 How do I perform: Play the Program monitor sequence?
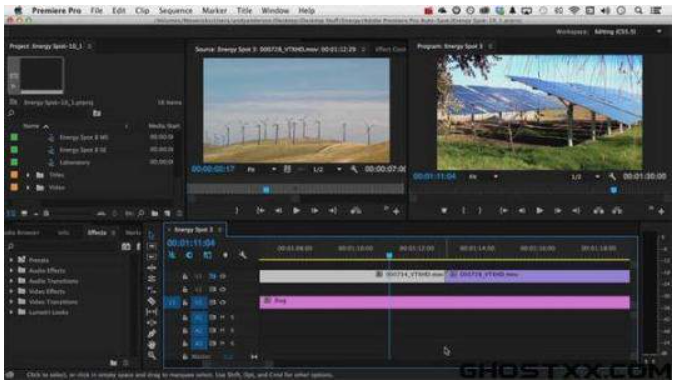point(539,211)
